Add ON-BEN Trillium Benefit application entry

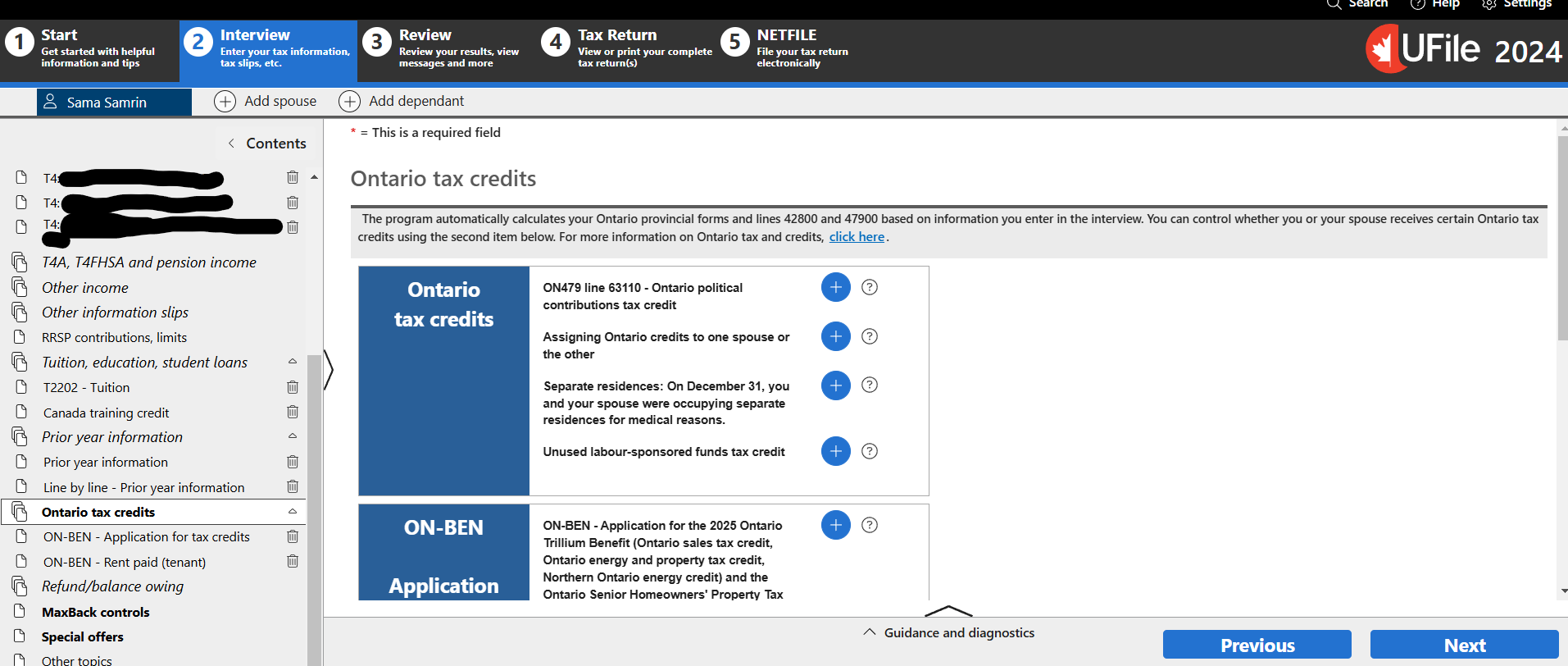pos(835,525)
